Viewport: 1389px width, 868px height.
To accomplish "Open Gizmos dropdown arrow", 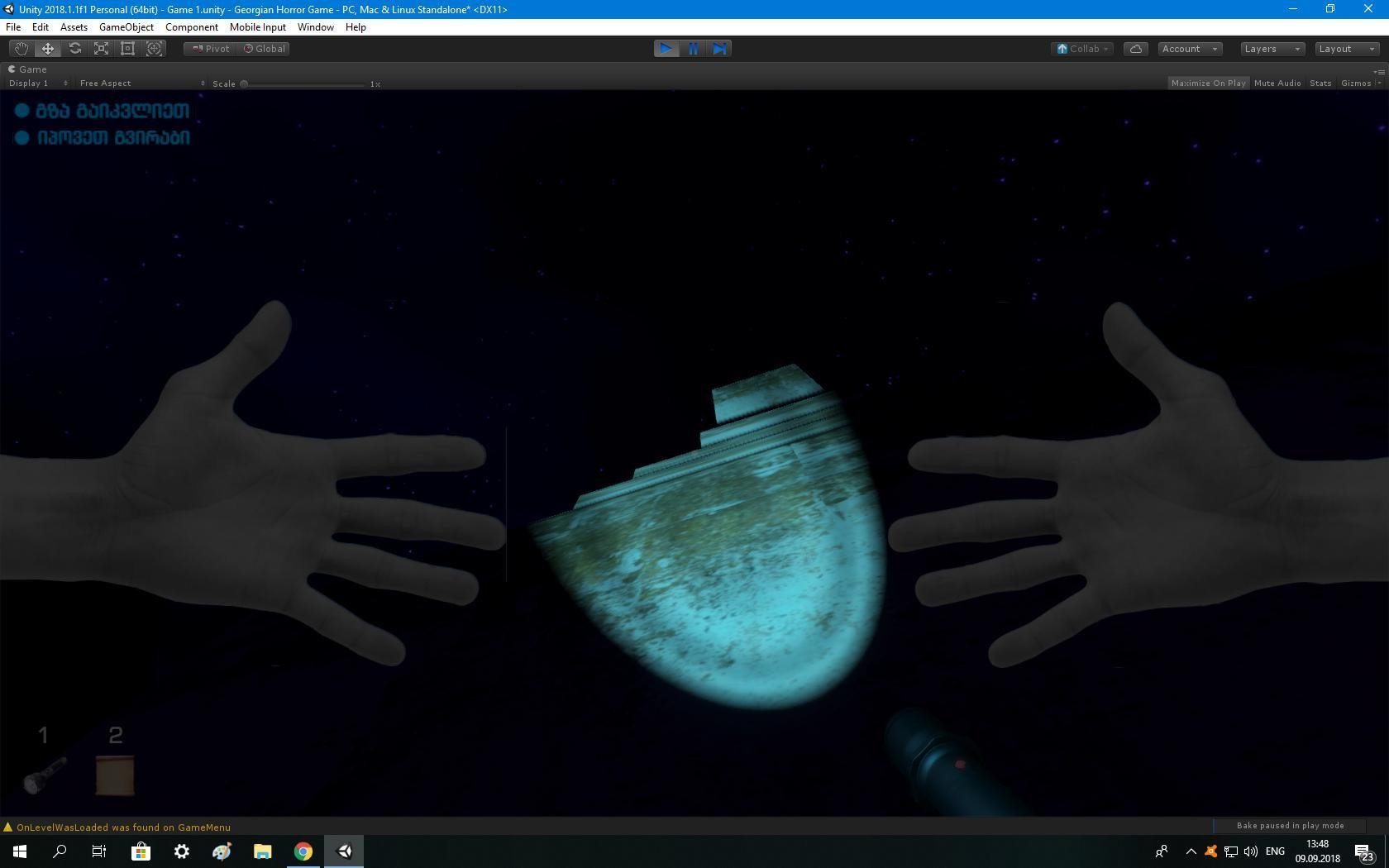I will coord(1378,83).
